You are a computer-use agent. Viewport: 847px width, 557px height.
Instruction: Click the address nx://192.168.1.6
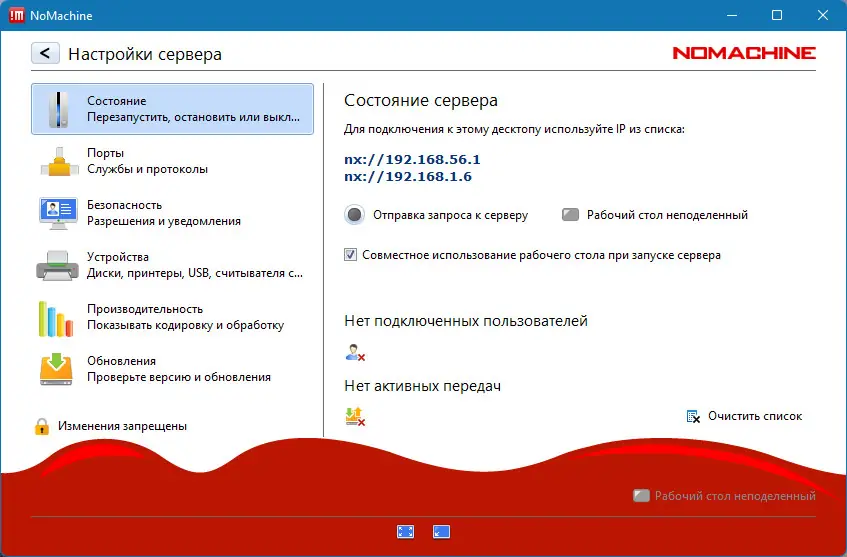point(408,177)
